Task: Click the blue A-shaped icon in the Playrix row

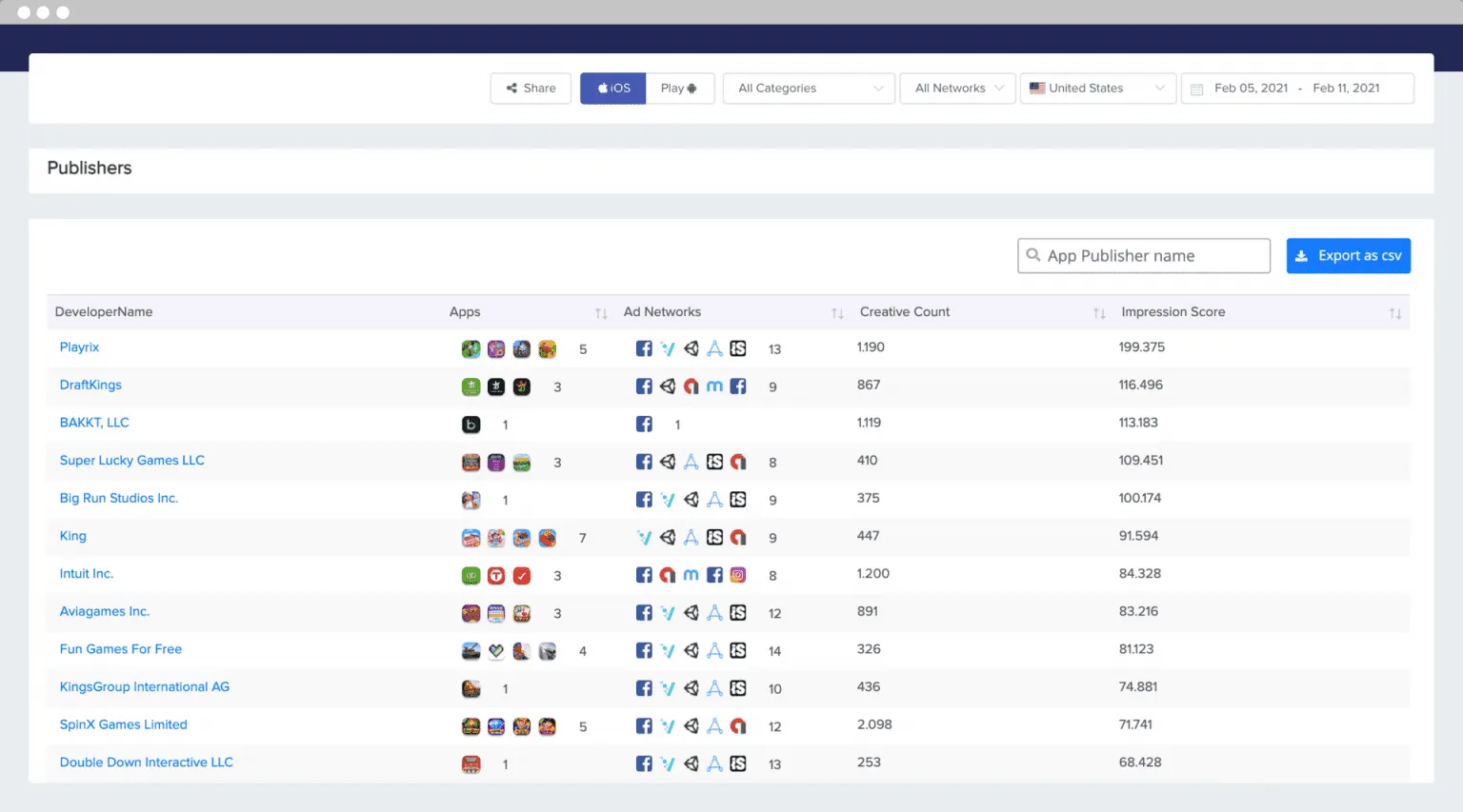Action: coord(714,348)
